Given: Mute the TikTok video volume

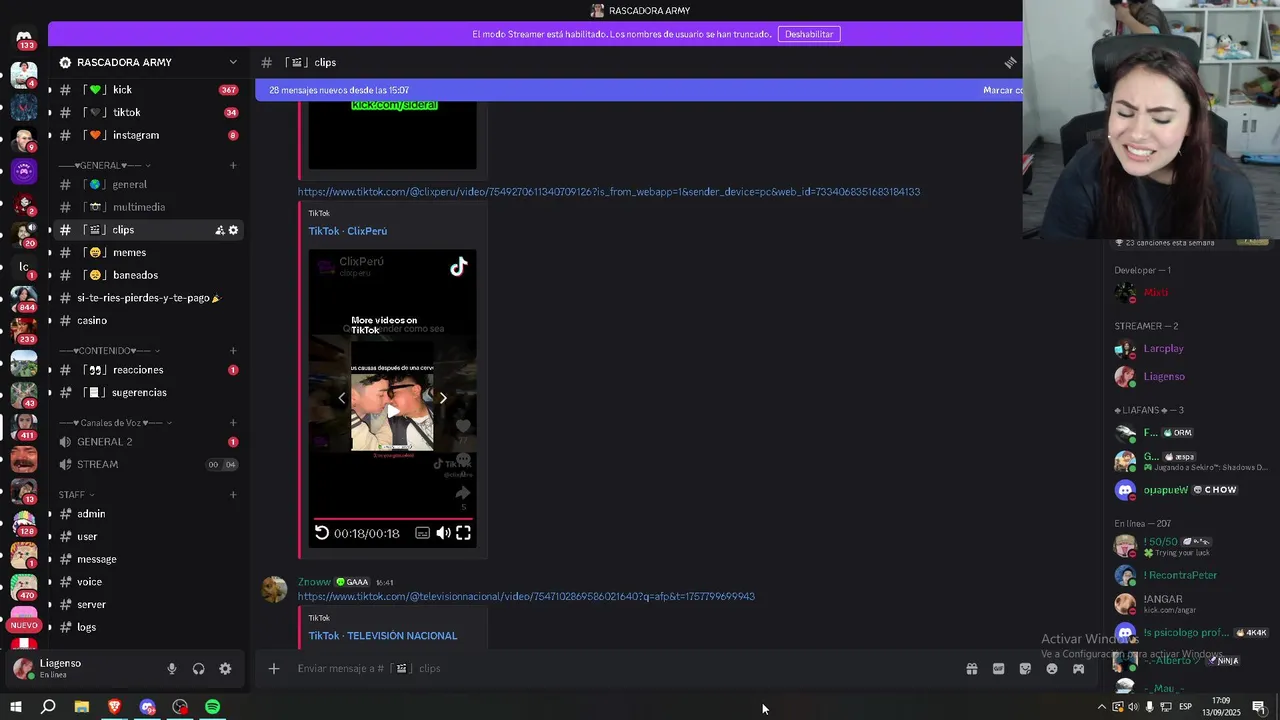Looking at the screenshot, I should tap(443, 533).
